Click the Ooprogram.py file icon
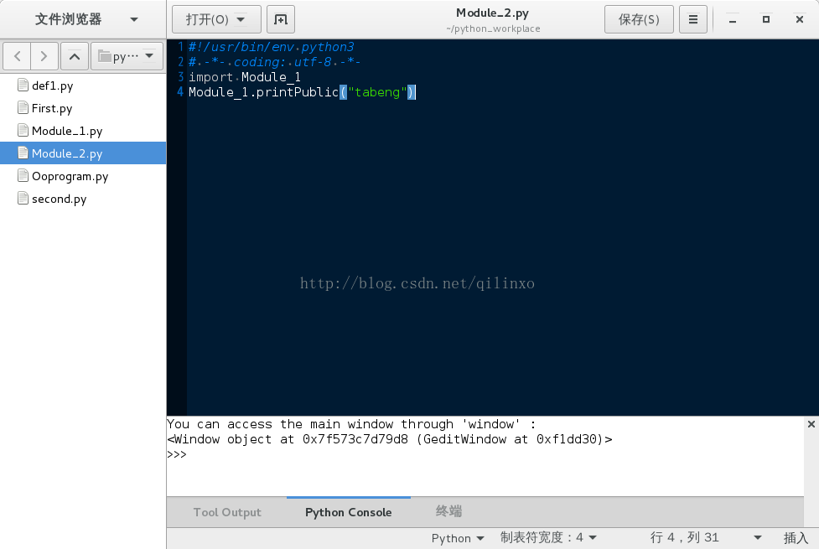The height and width of the screenshot is (549, 819). point(23,176)
